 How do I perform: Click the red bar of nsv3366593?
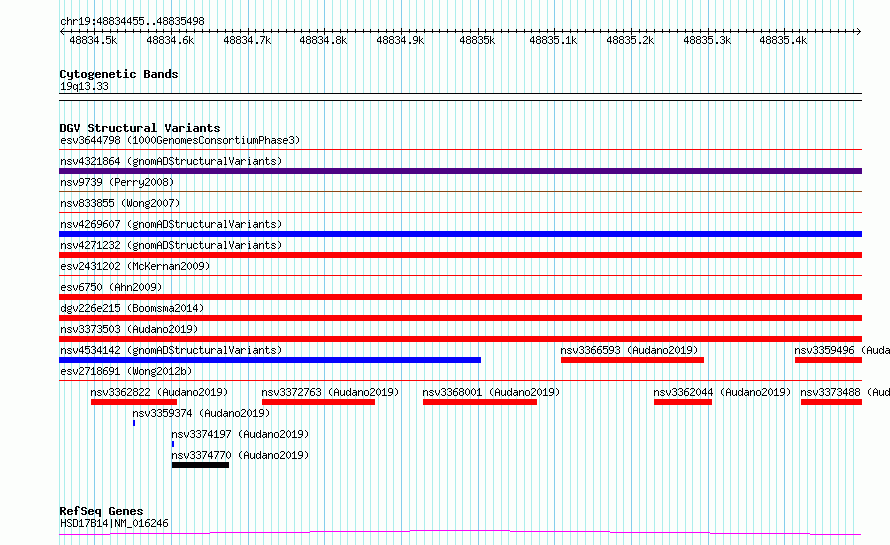tap(632, 360)
